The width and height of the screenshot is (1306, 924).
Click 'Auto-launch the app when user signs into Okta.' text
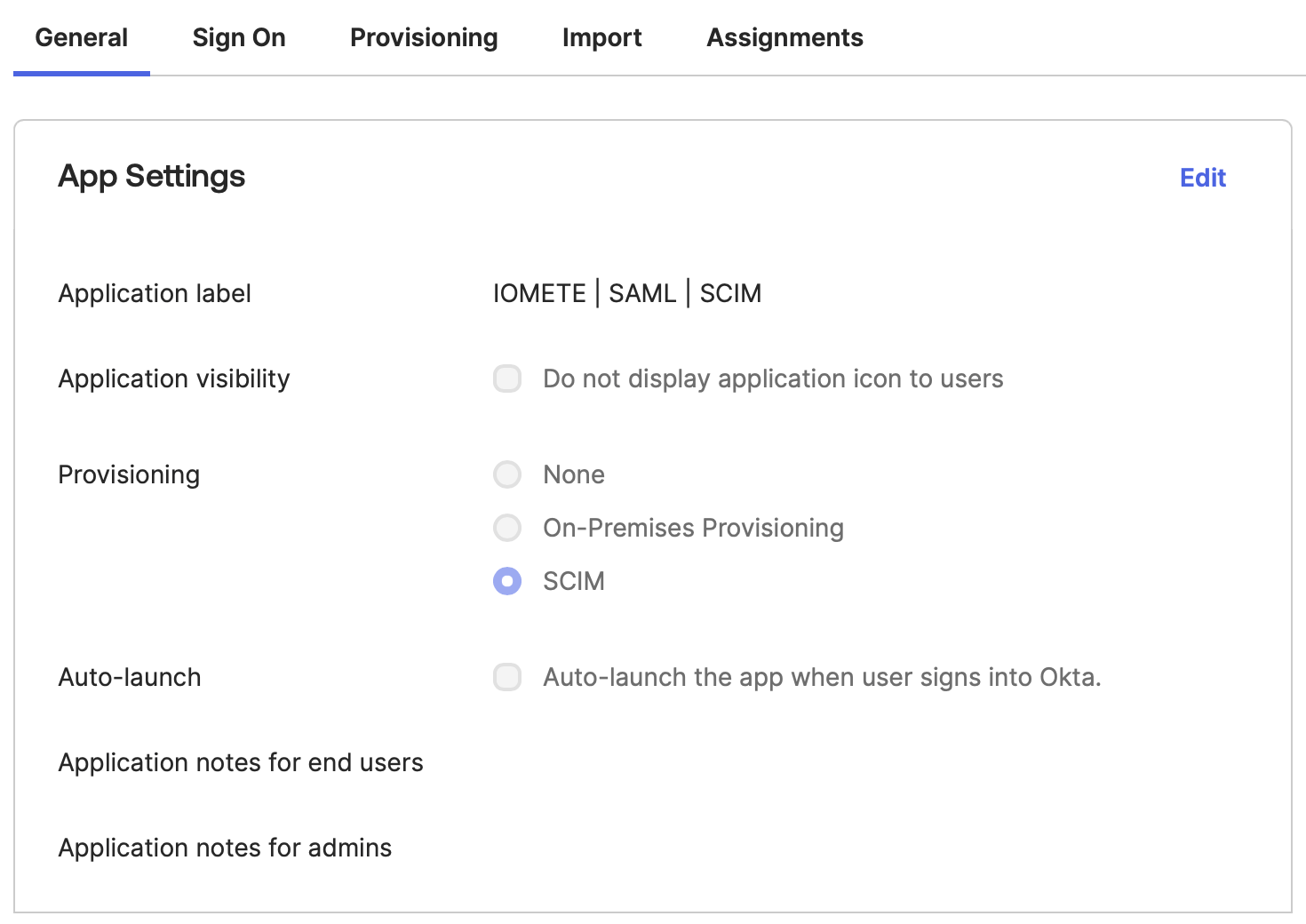pos(822,677)
